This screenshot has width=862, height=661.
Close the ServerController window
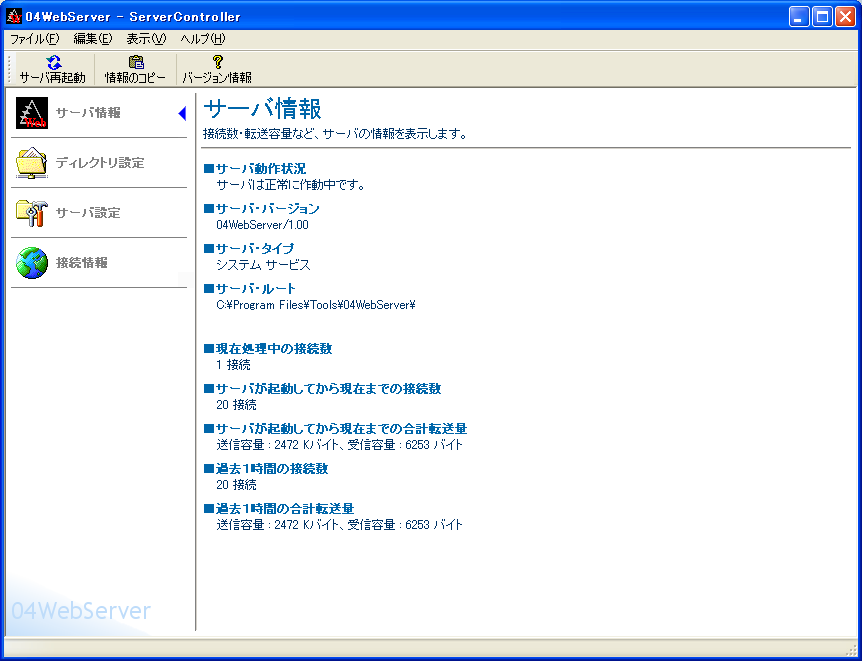845,17
